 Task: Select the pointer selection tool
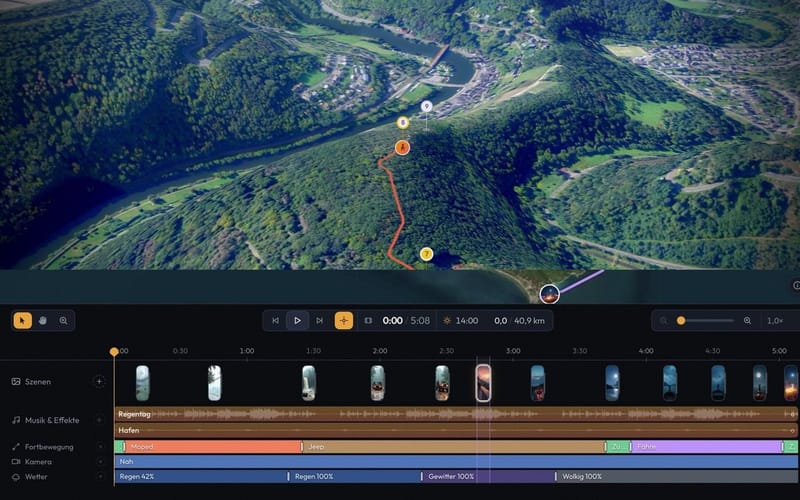coord(22,320)
